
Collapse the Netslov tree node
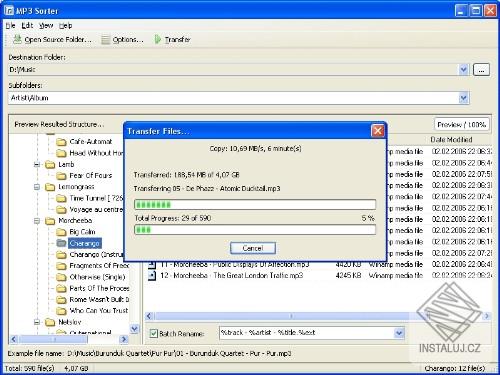click(37, 322)
